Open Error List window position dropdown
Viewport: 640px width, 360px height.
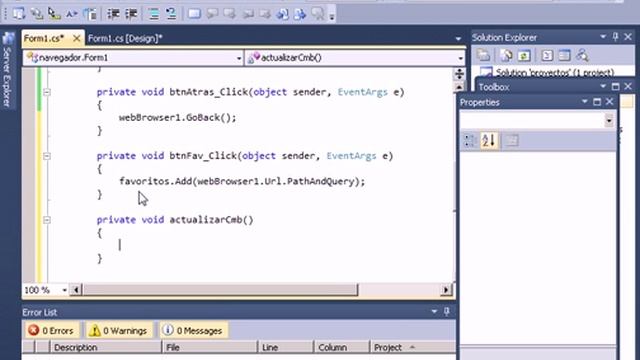click(x=434, y=312)
